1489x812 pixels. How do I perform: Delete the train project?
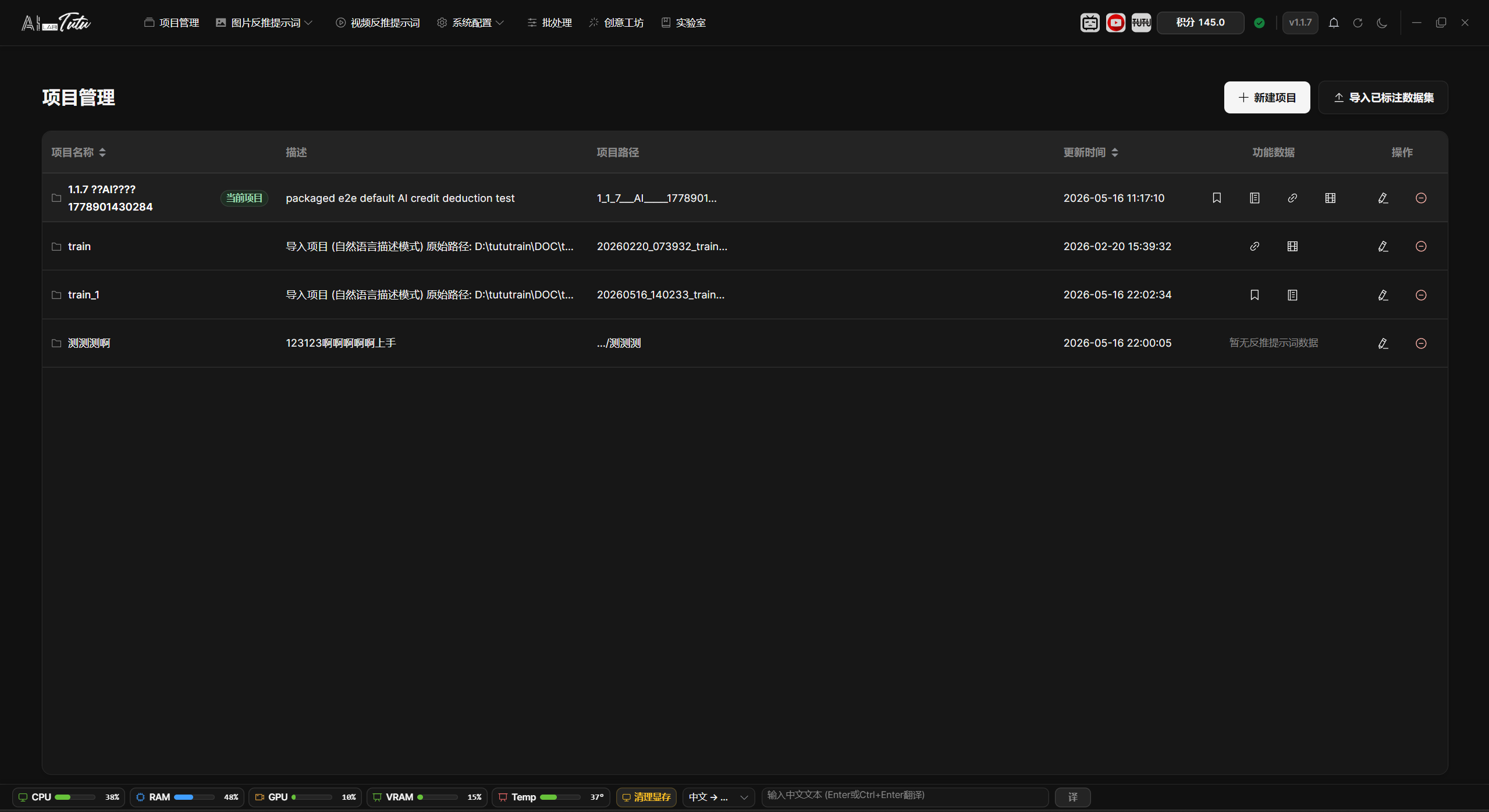(x=1421, y=246)
